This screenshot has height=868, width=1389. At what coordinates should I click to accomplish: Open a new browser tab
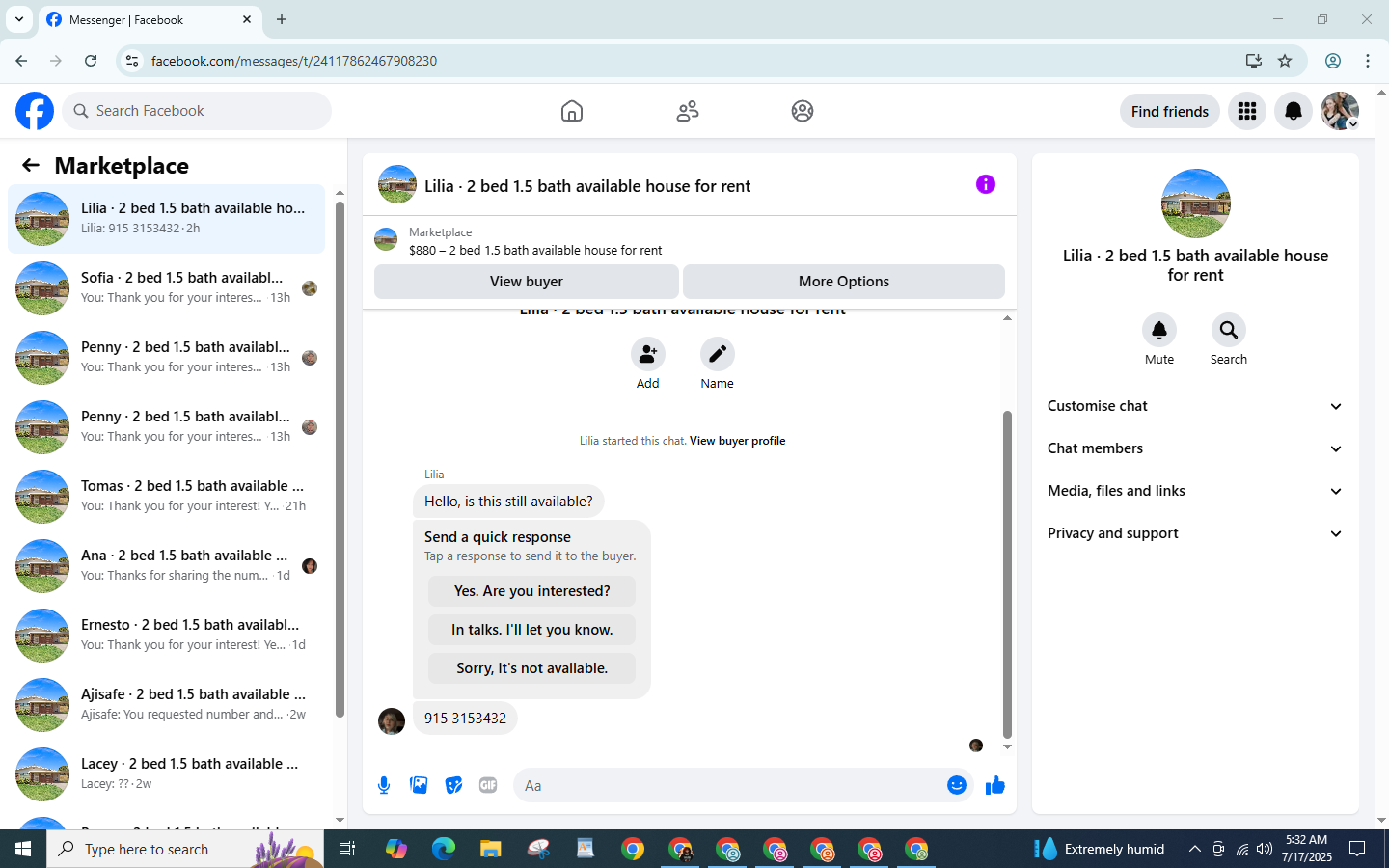tap(282, 19)
